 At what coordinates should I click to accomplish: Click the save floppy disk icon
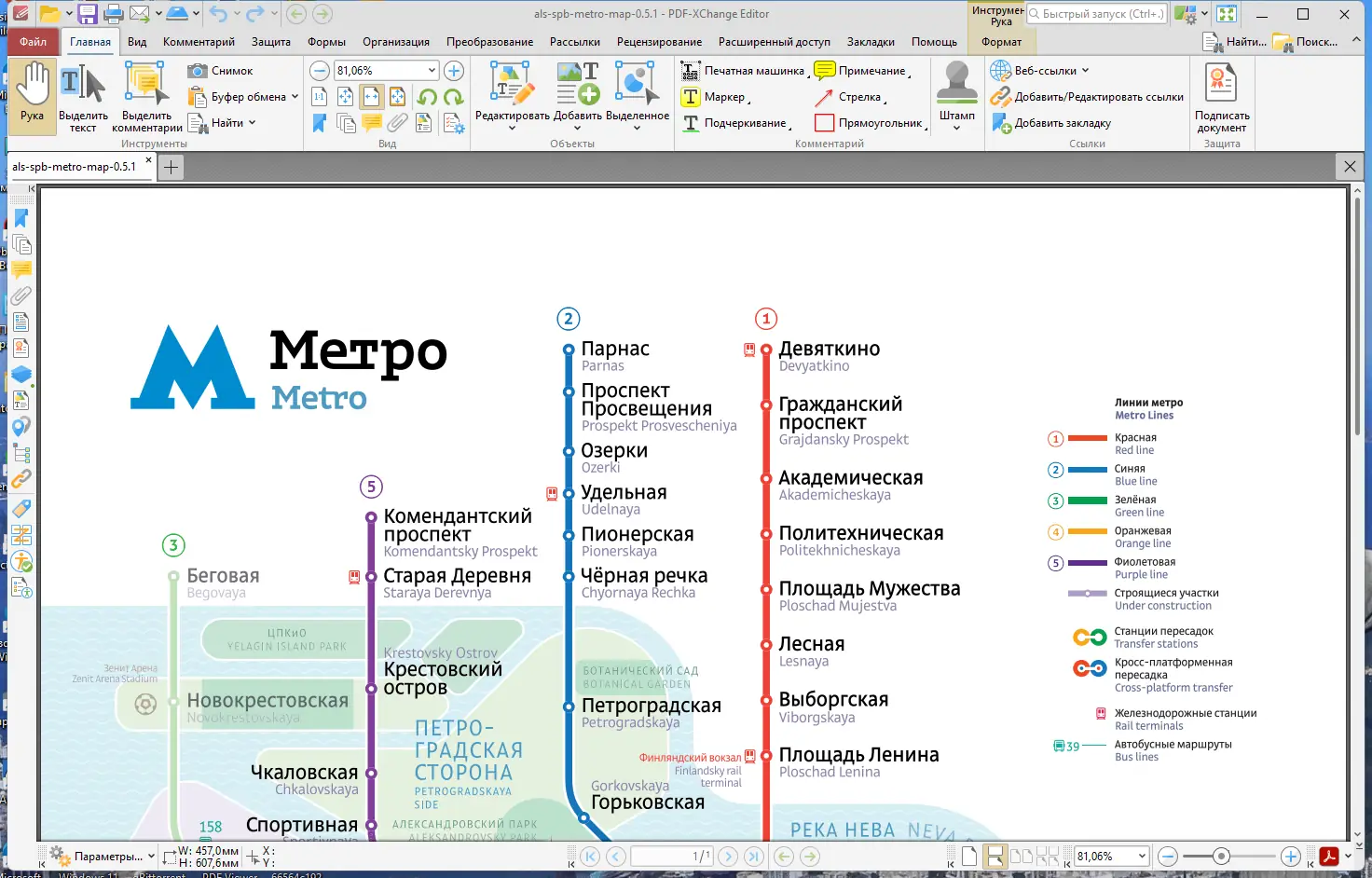pos(88,14)
